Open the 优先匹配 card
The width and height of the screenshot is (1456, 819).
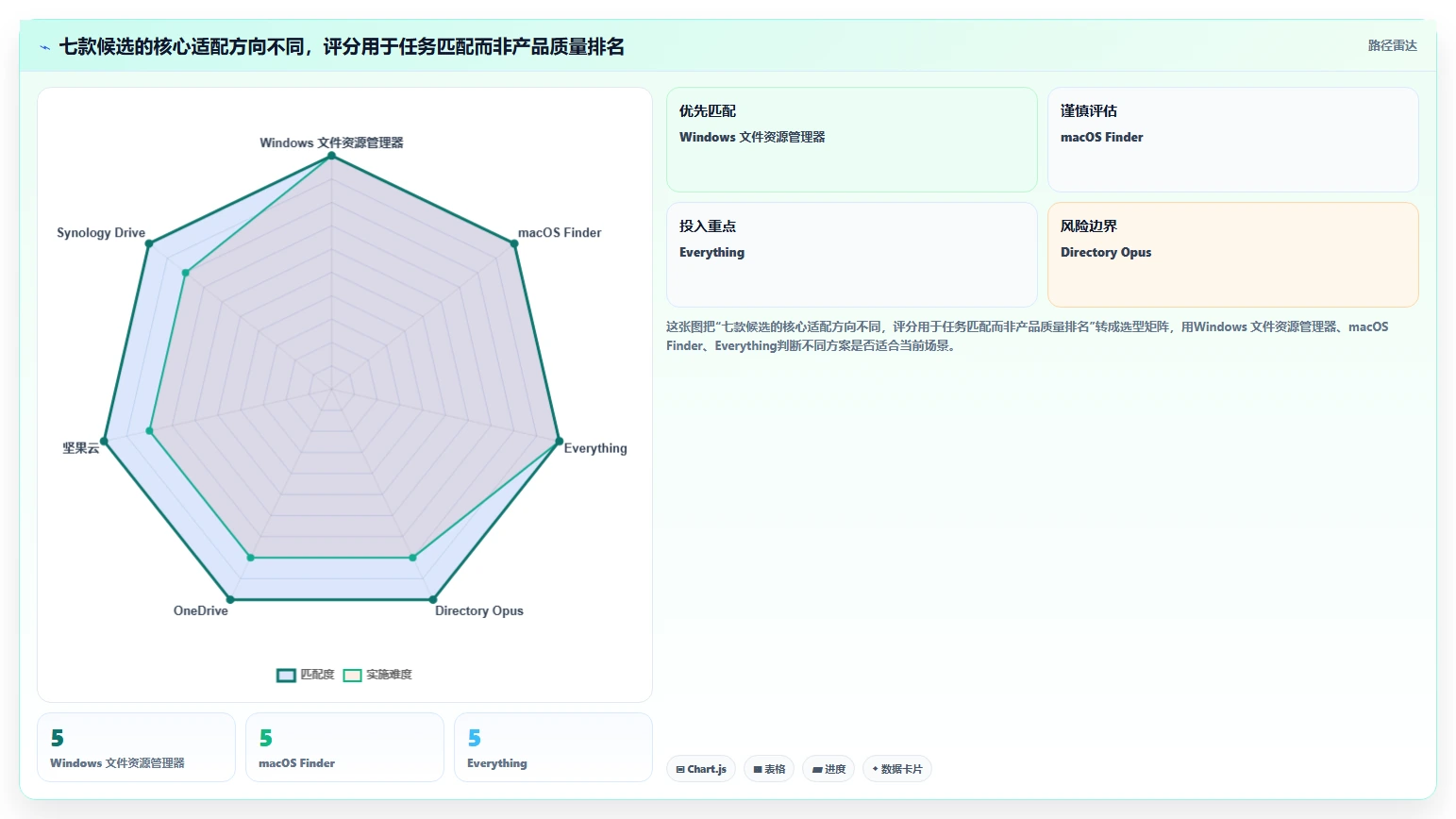click(851, 140)
